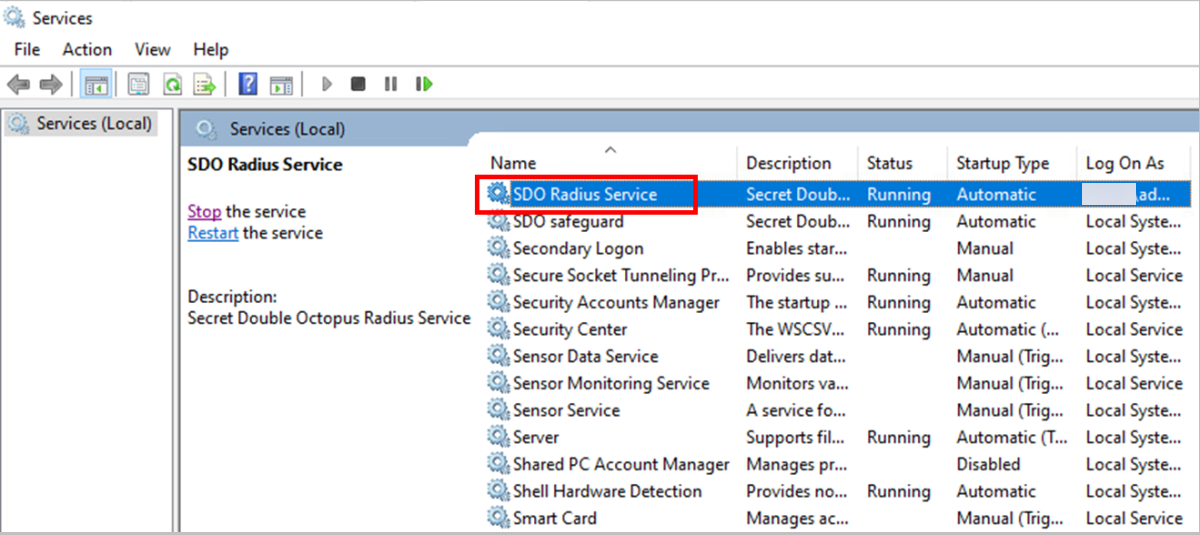
Task: Select the Shared PC Account Manager name
Action: [x=621, y=465]
